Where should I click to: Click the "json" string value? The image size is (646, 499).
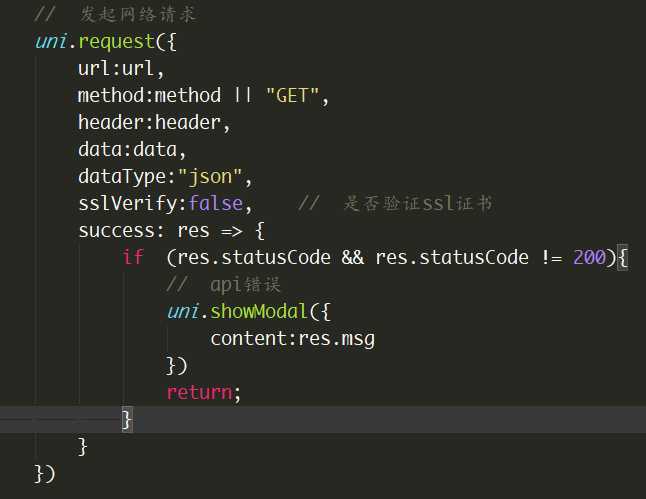pos(210,177)
